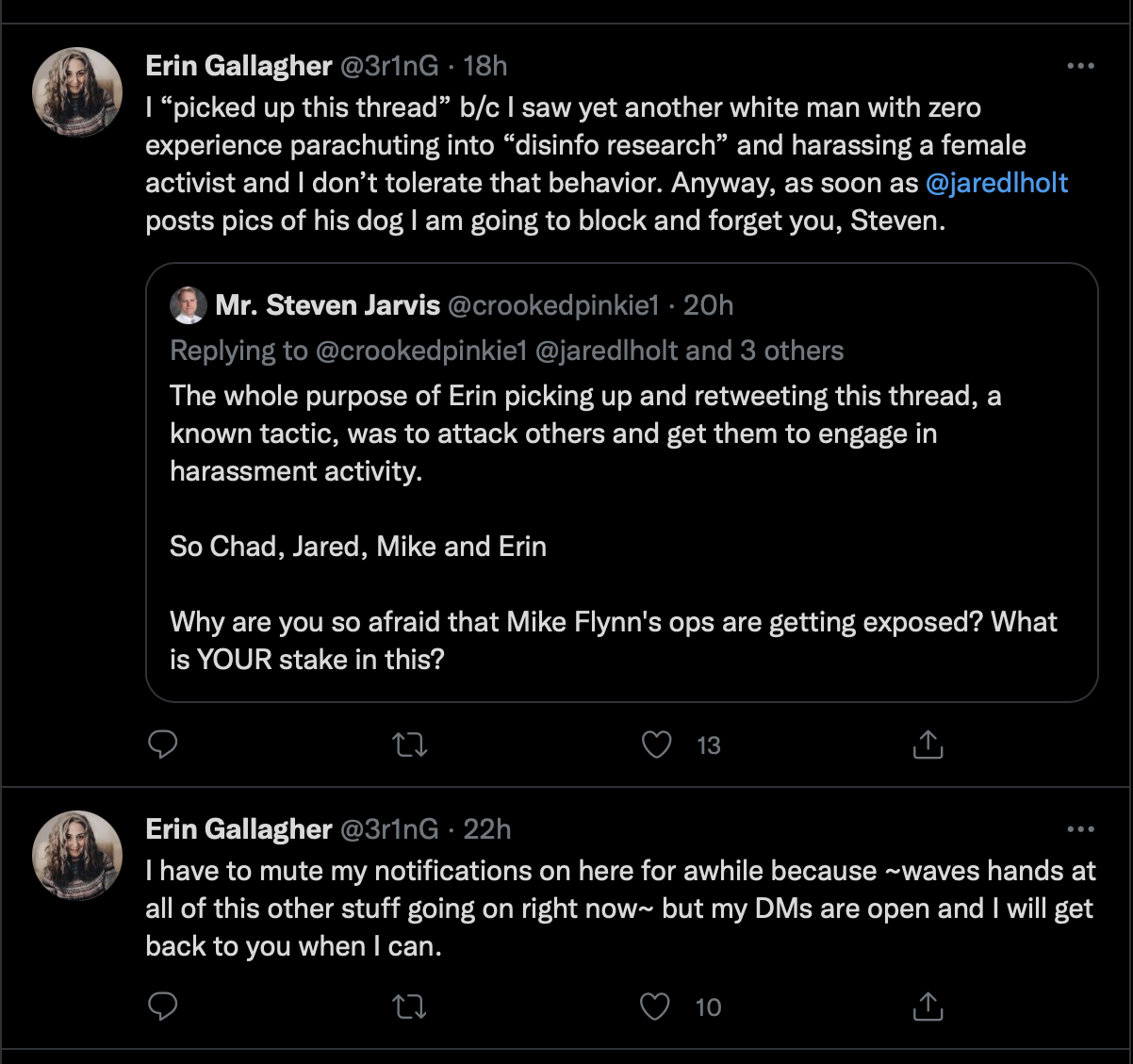The image size is (1133, 1064).
Task: Click the @3r1nG handle on the 22h tweet
Action: tap(388, 829)
